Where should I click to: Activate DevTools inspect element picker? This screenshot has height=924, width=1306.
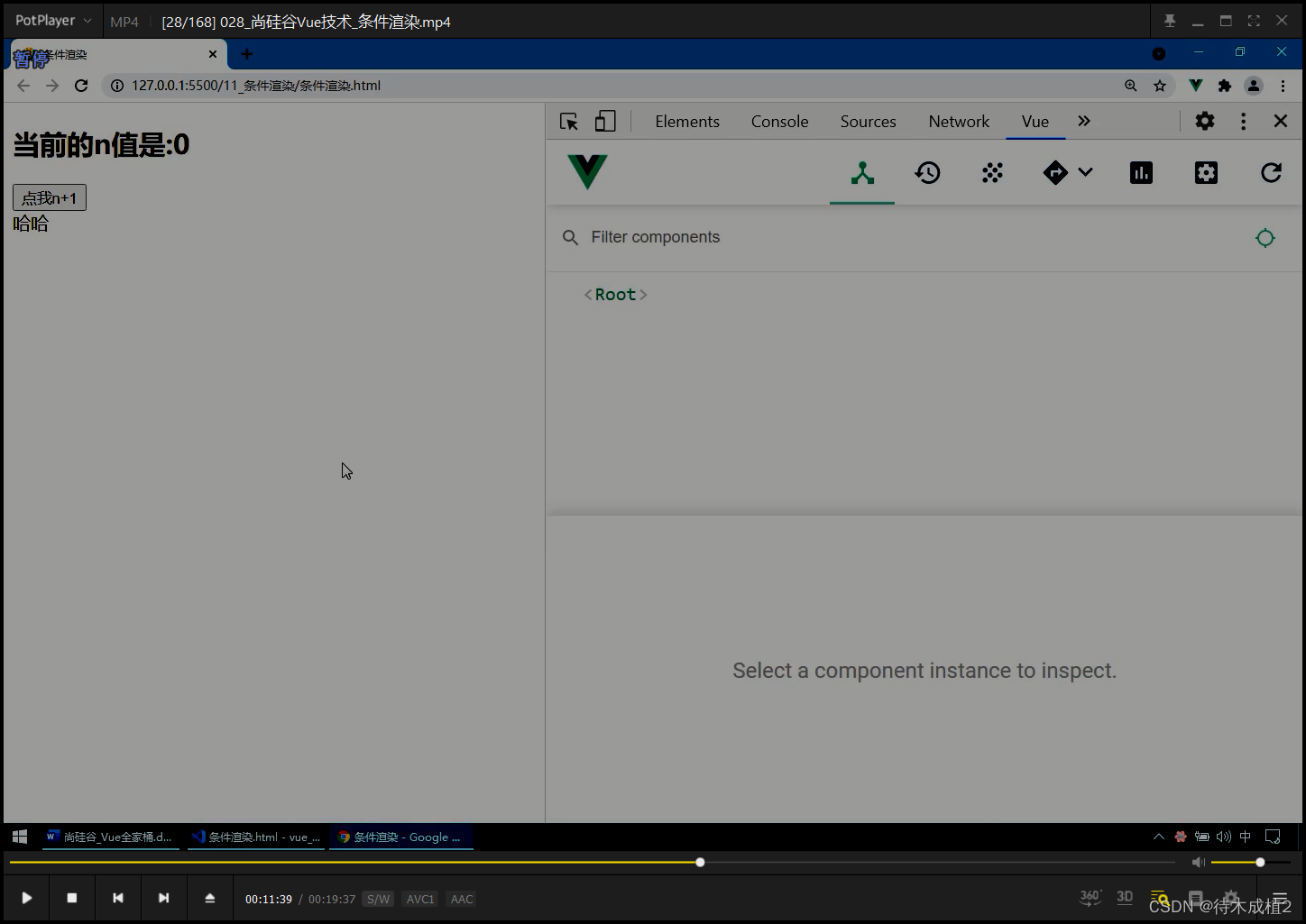click(569, 122)
